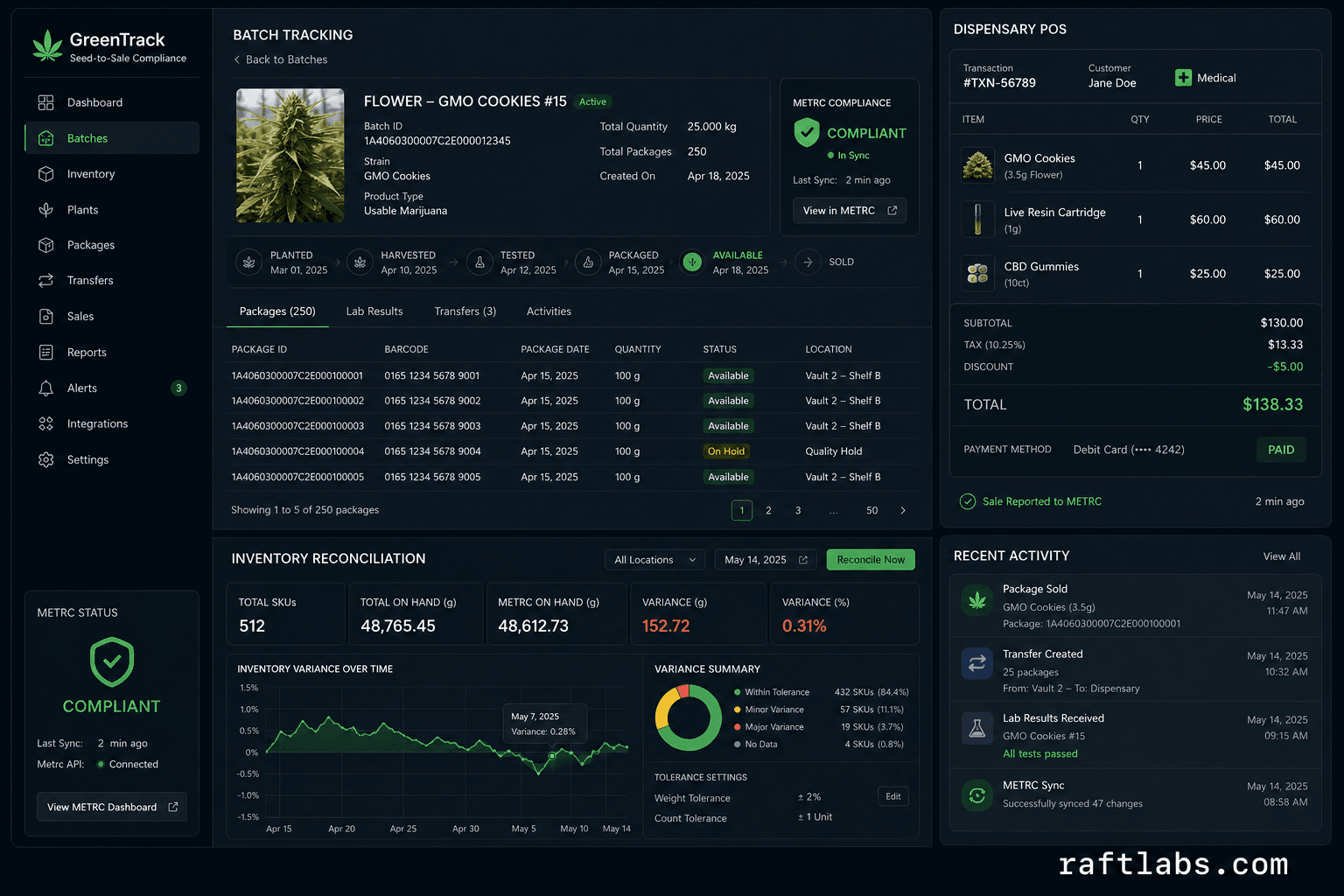1344x896 pixels.
Task: Click the GMO Cookies flower batch photo
Action: tap(290, 155)
